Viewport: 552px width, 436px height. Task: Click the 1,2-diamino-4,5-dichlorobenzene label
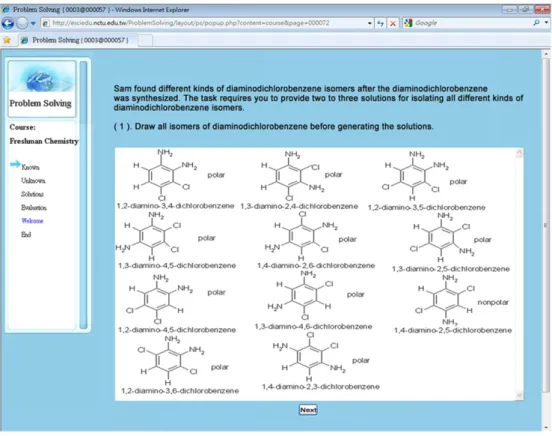[177, 330]
